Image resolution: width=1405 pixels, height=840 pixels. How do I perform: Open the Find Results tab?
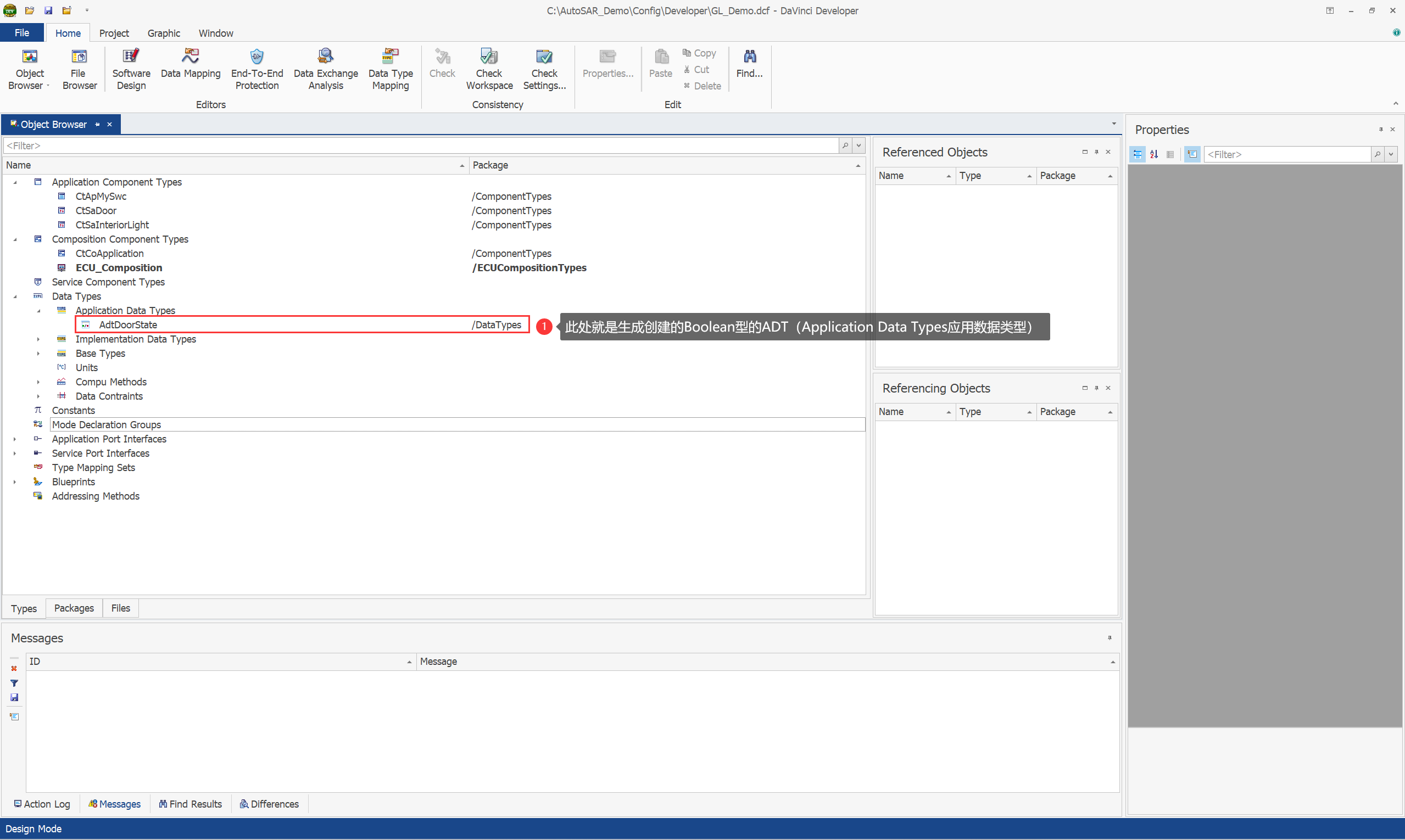(190, 804)
